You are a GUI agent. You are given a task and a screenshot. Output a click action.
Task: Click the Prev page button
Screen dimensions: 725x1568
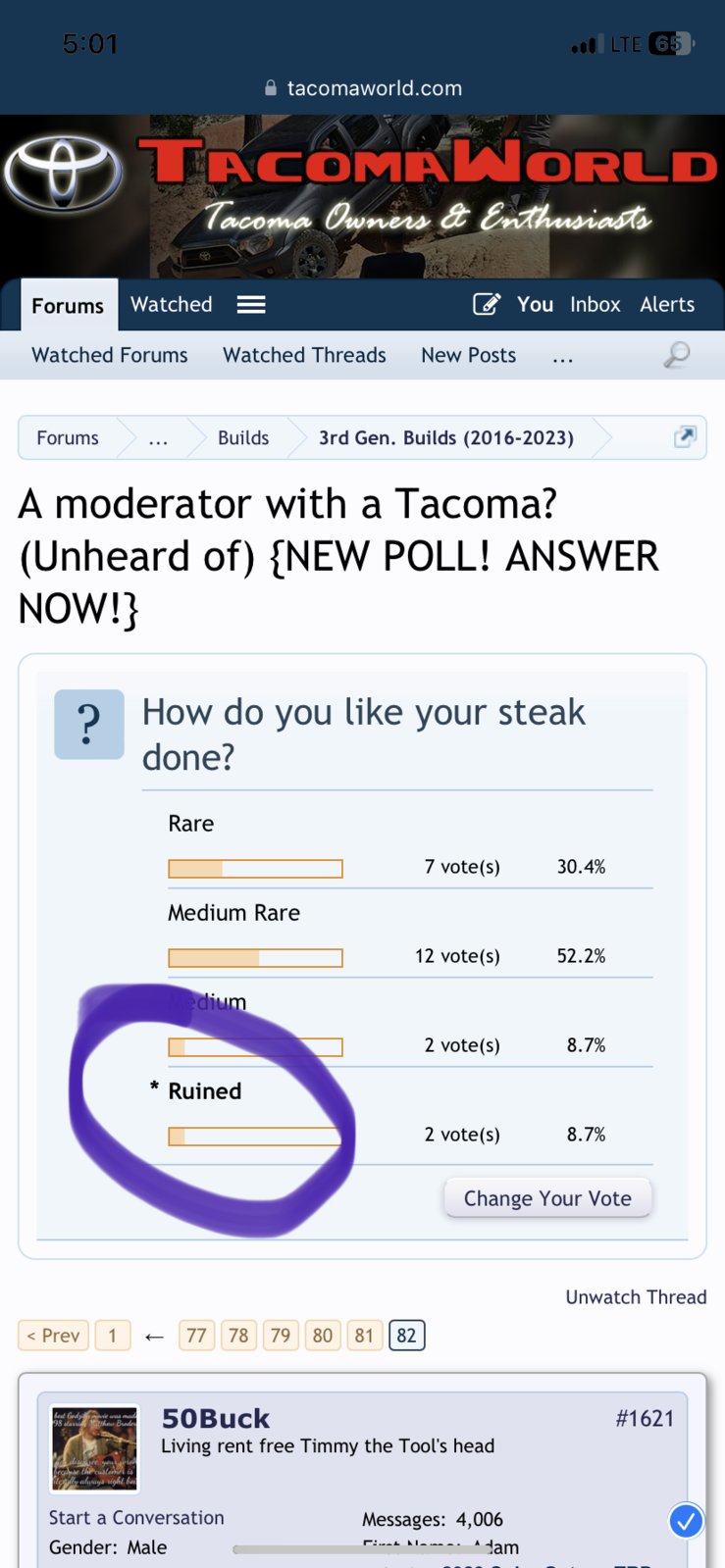click(53, 1336)
